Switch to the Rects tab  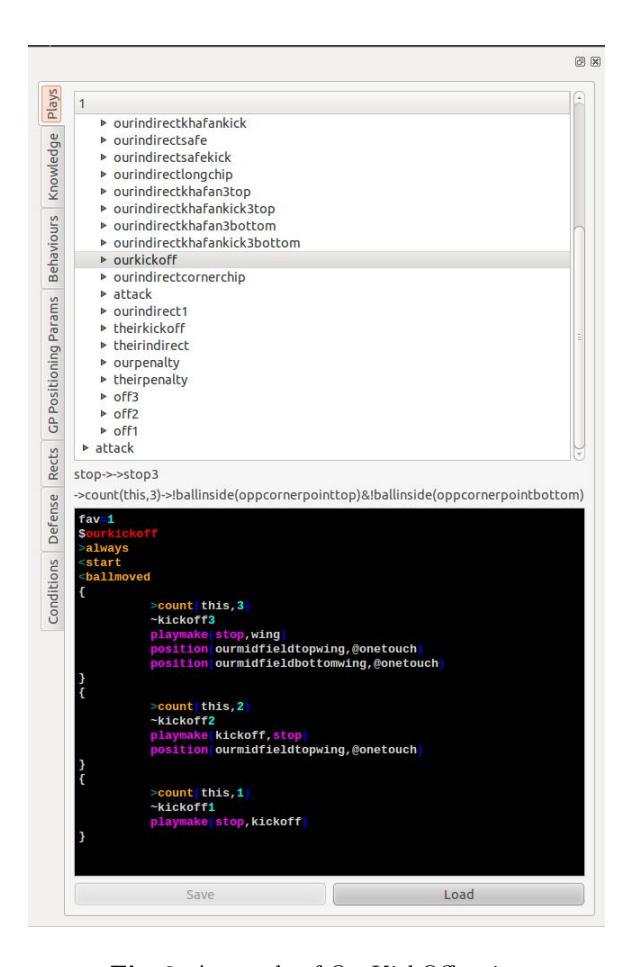[x=52, y=464]
